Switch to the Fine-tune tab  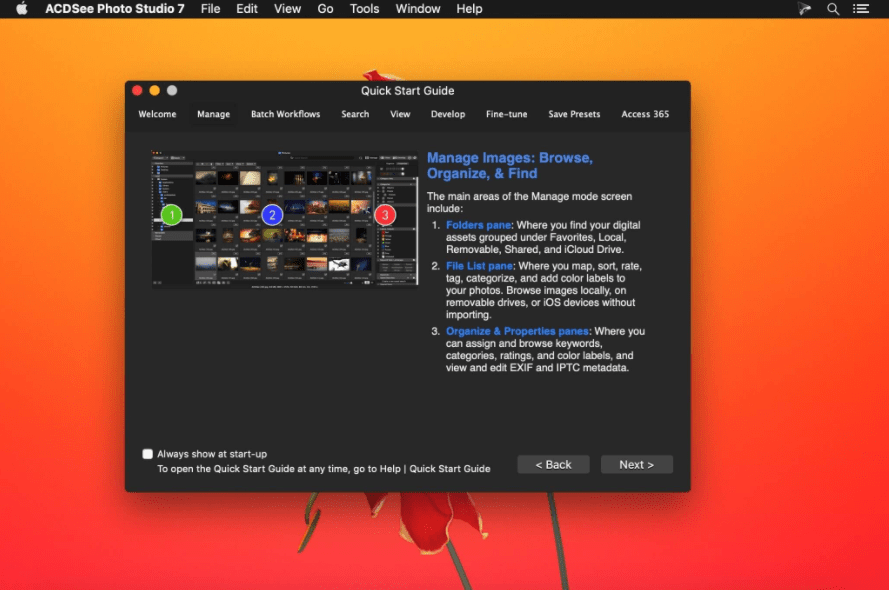(506, 114)
